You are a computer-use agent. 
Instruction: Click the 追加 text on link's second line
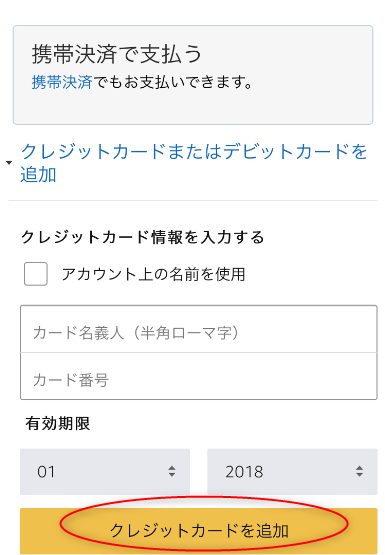pos(38,174)
